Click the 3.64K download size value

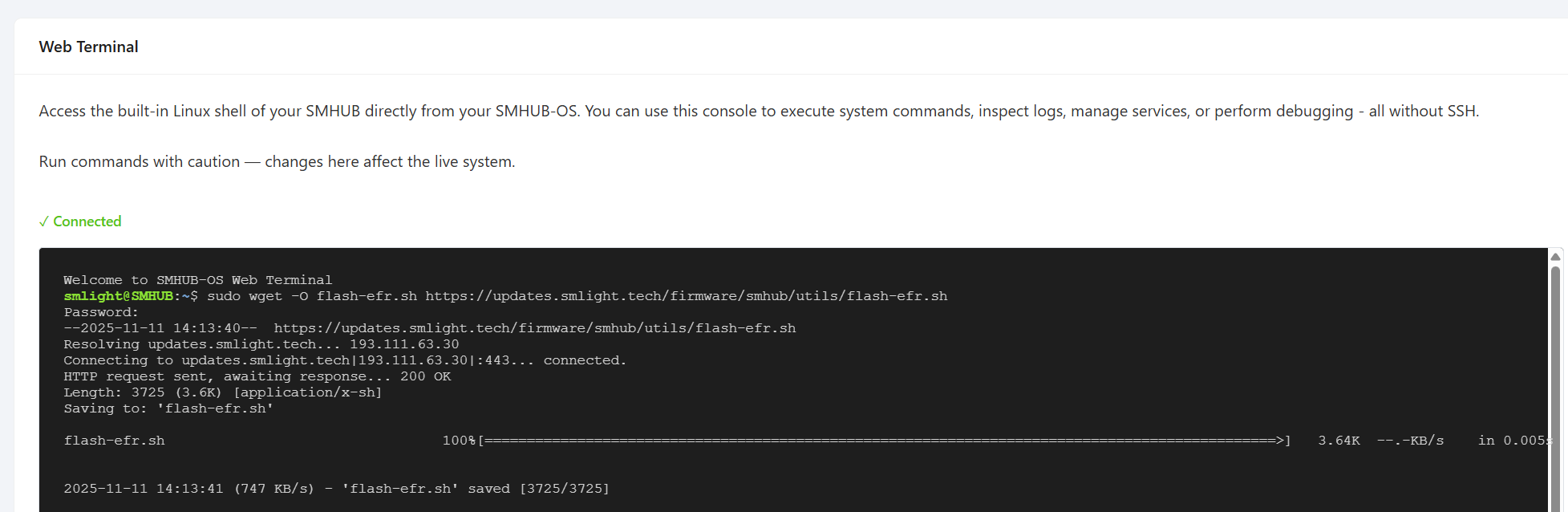pyautogui.click(x=1339, y=441)
